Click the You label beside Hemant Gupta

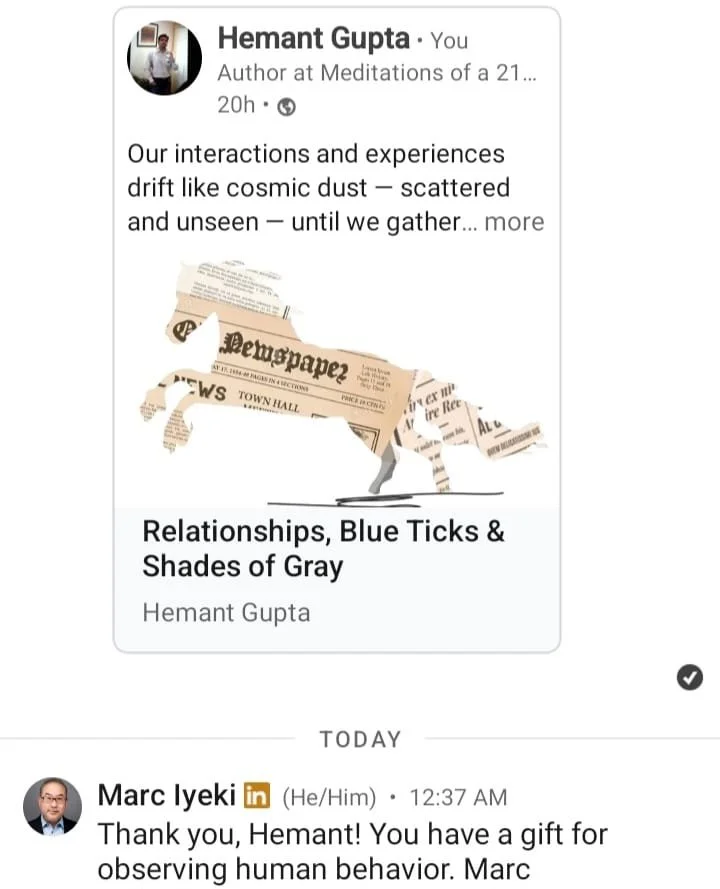coord(449,40)
